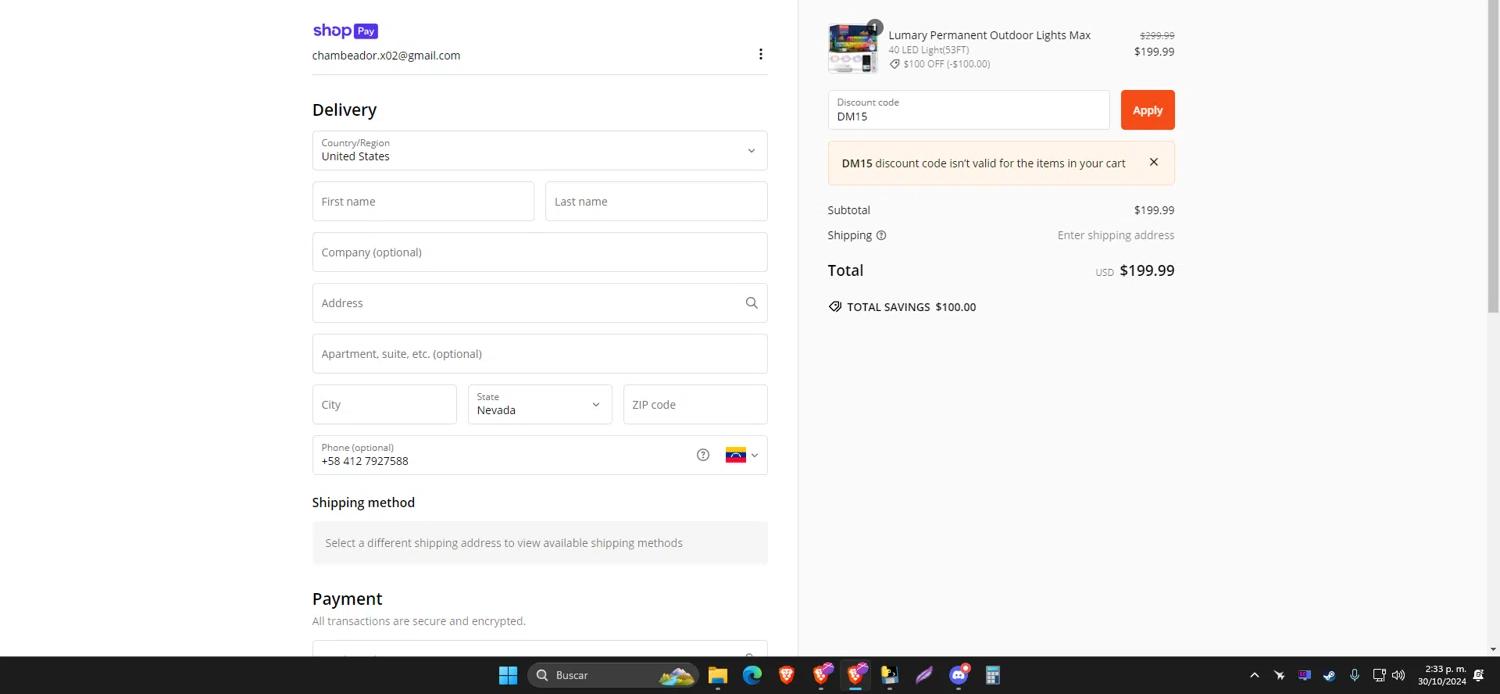Viewport: 1500px width, 694px height.
Task: Open the State dropdown showing Nevada
Action: [539, 405]
